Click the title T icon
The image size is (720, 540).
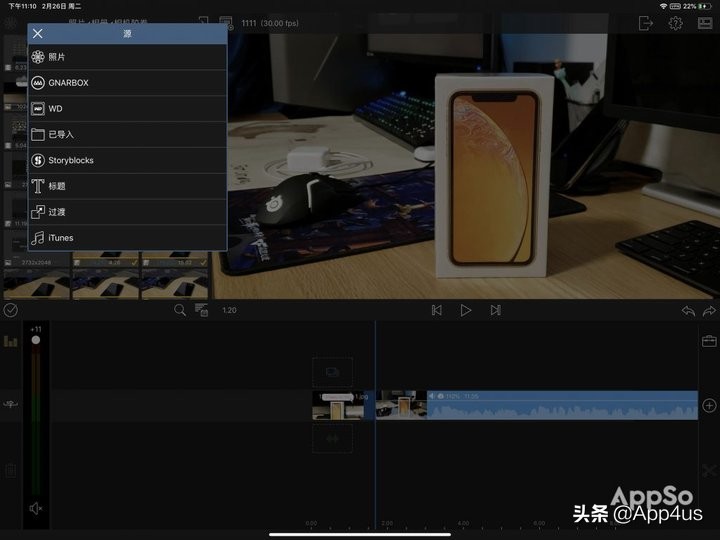pyautogui.click(x=38, y=186)
